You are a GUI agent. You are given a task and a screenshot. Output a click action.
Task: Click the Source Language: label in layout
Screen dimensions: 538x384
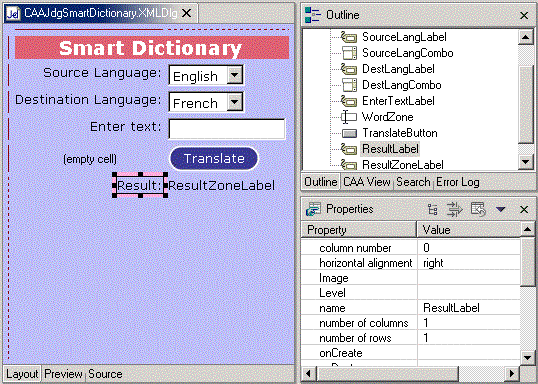coord(102,73)
